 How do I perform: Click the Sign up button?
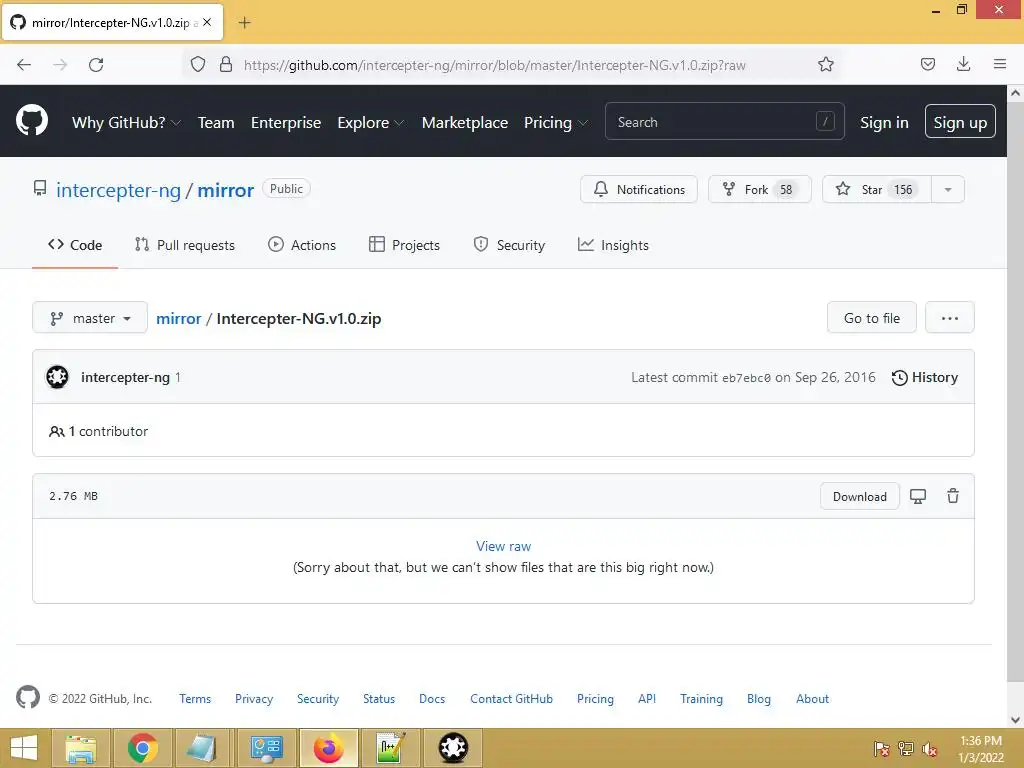pyautogui.click(x=960, y=121)
